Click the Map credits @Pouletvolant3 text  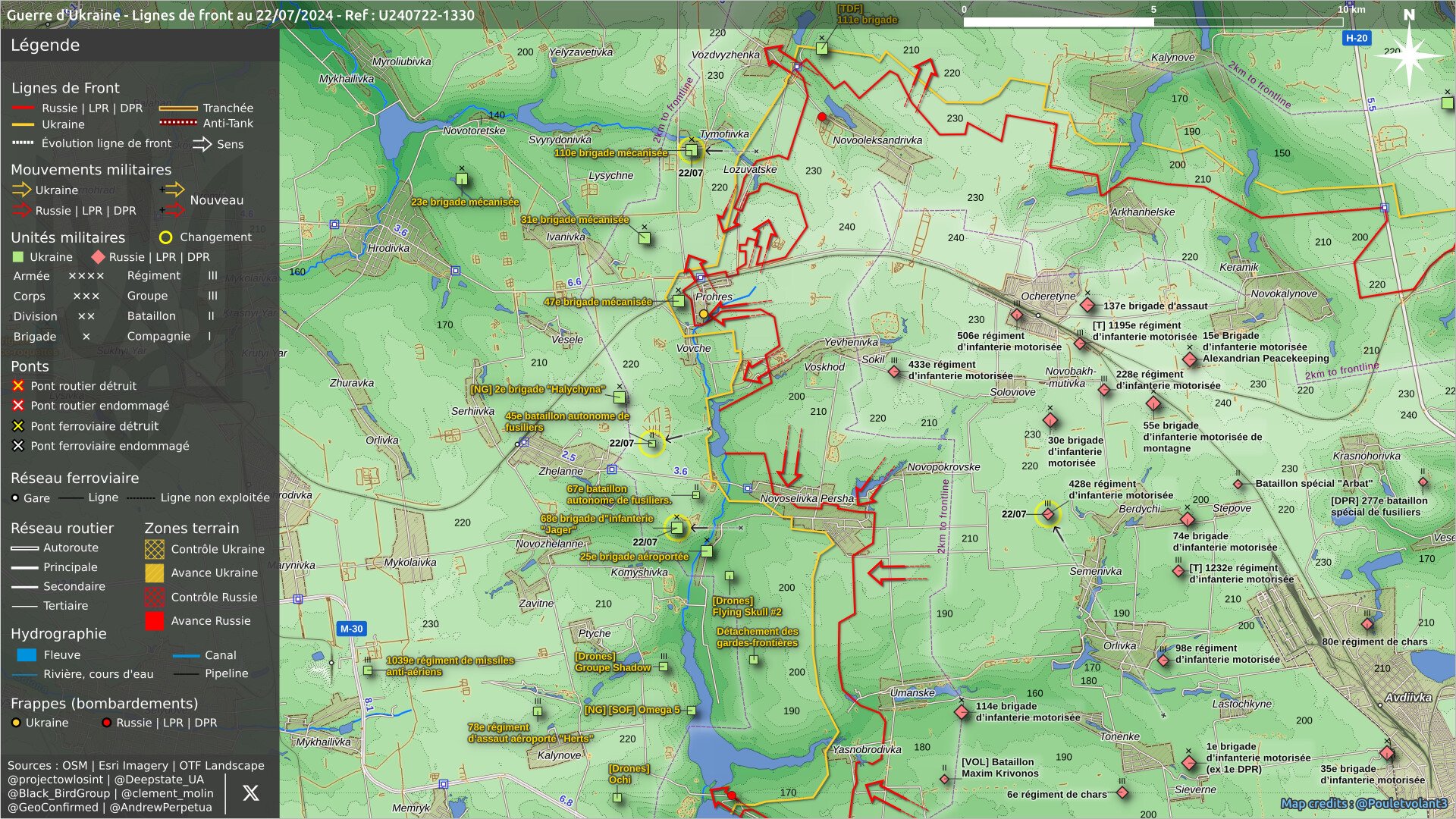coord(1363,804)
